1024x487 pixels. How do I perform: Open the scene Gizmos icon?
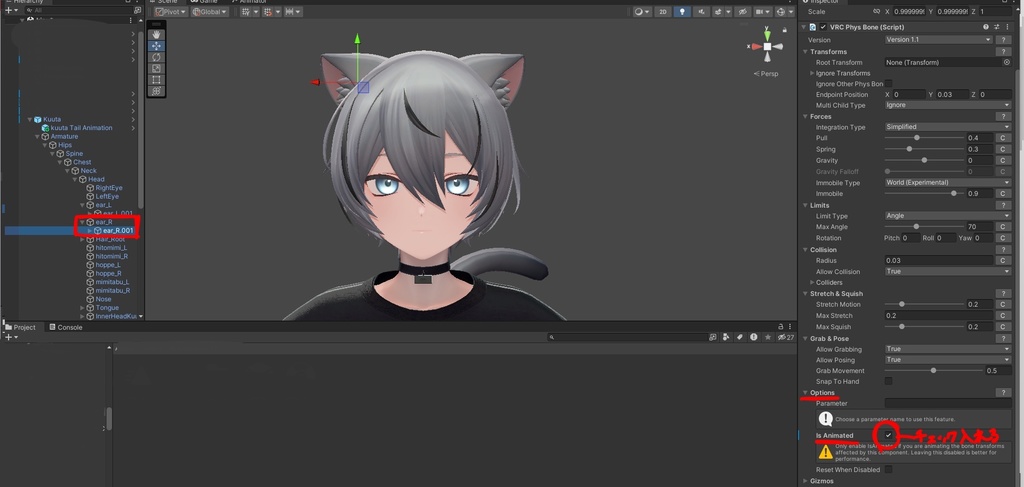pyautogui.click(x=783, y=12)
